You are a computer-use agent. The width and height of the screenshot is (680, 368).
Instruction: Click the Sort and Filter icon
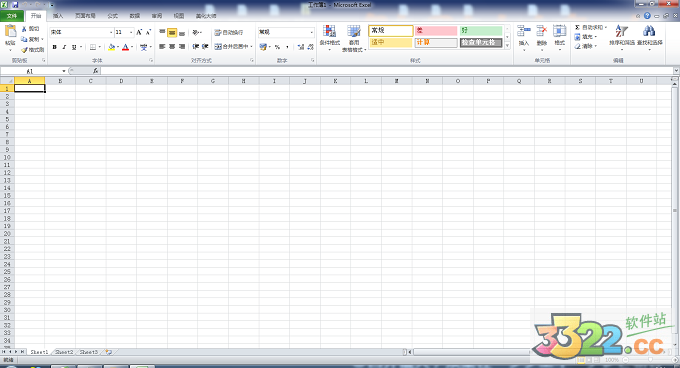(621, 31)
